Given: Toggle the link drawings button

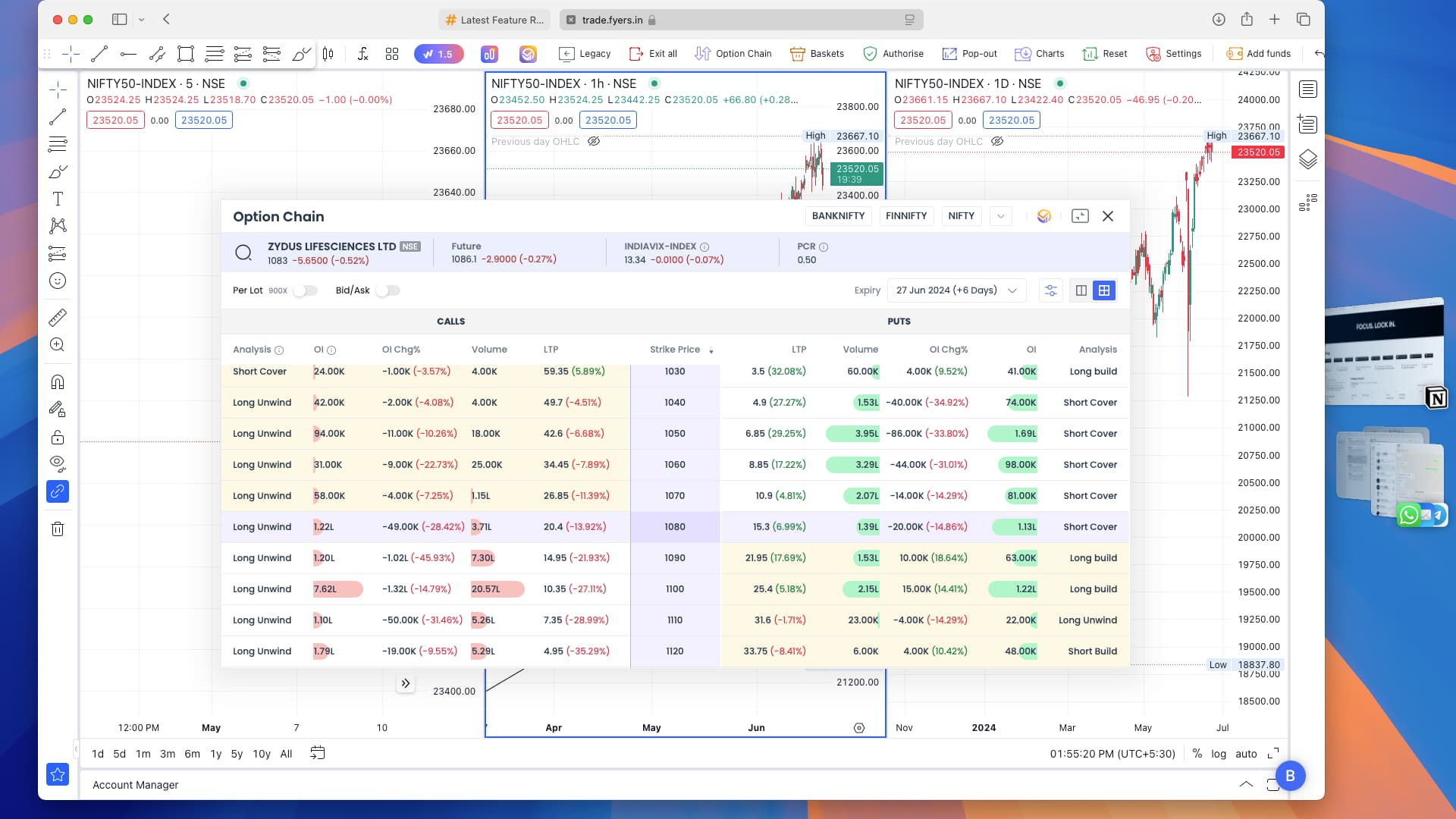Looking at the screenshot, I should pyautogui.click(x=58, y=491).
